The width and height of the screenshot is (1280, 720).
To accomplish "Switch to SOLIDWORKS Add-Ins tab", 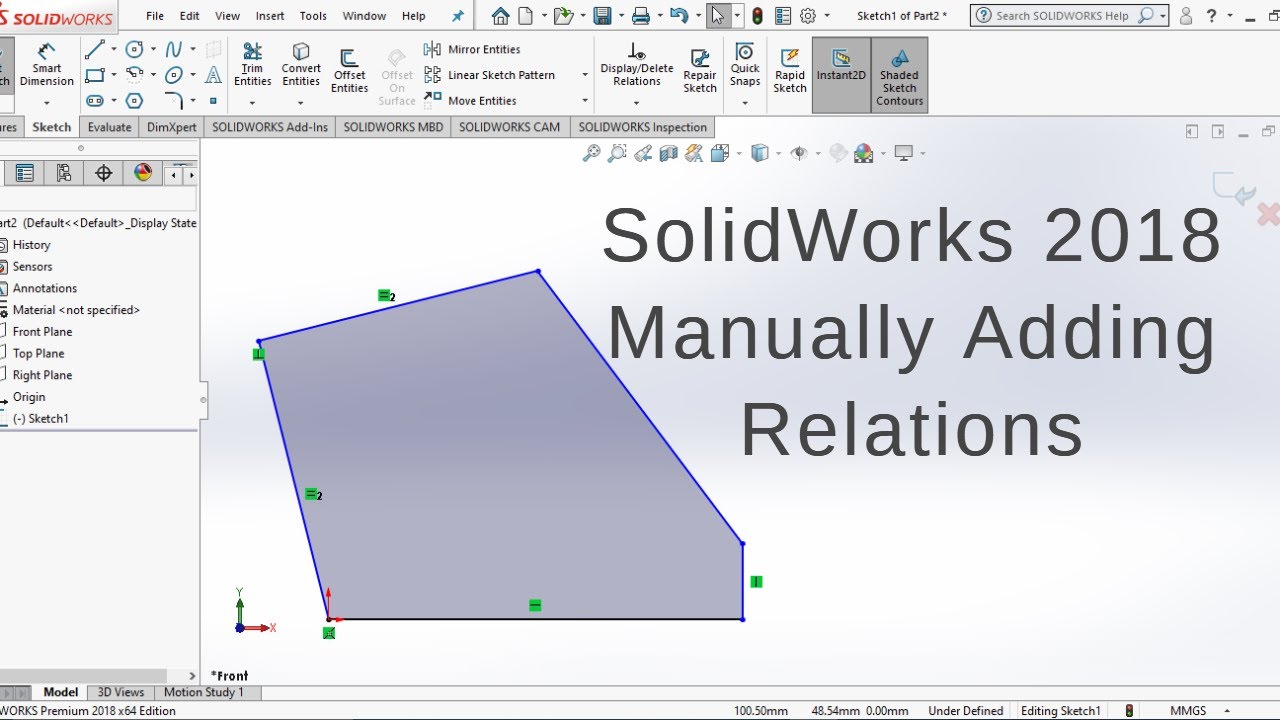I will [x=270, y=127].
